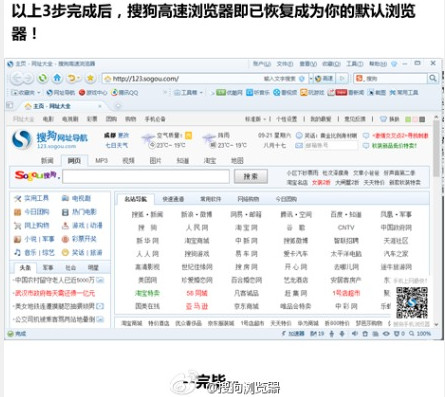This screenshot has width=445, height=397.
Task: Open the 标准版 version dropdown
Action: click(256, 119)
